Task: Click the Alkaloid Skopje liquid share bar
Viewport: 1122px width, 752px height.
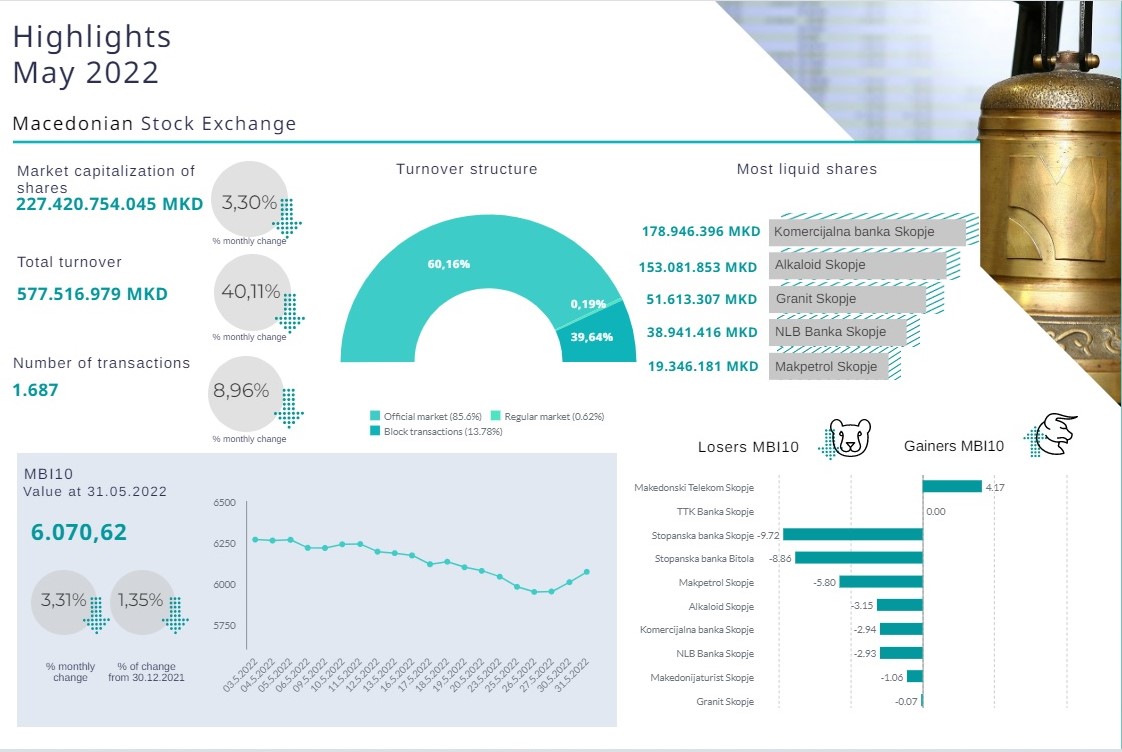Action: (857, 266)
